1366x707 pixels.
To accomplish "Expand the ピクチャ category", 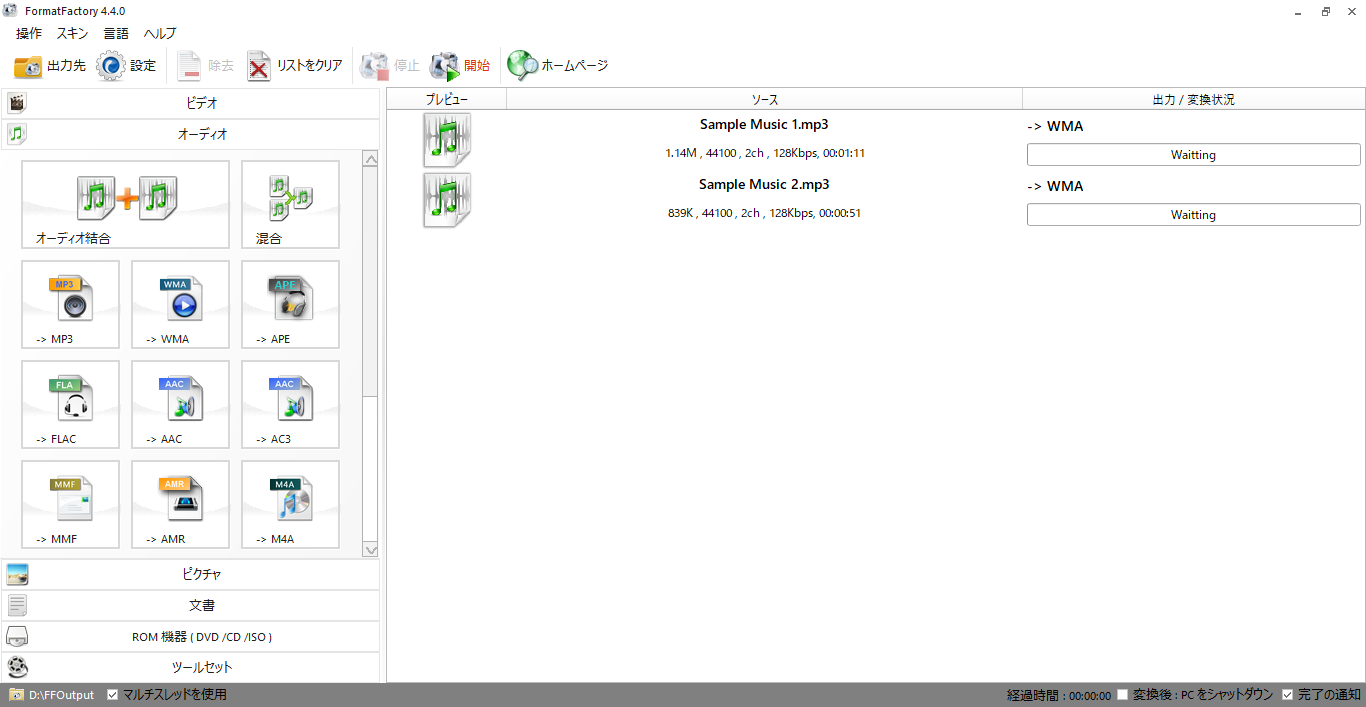I will [190, 575].
